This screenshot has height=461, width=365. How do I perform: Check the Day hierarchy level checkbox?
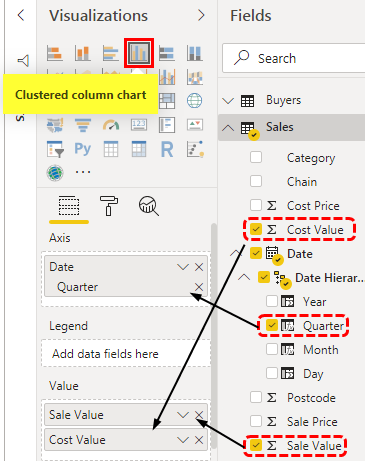[272, 373]
